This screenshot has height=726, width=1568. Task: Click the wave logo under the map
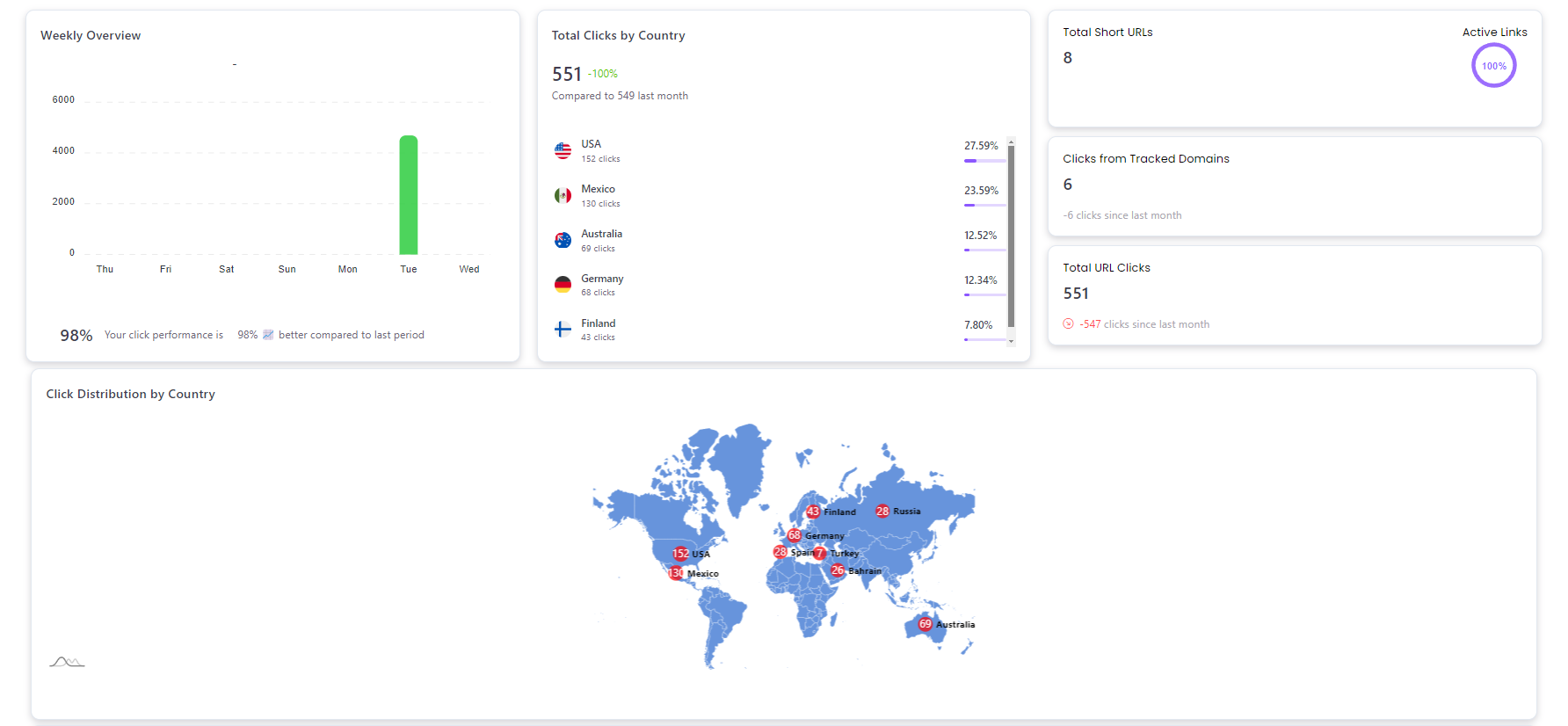click(67, 662)
